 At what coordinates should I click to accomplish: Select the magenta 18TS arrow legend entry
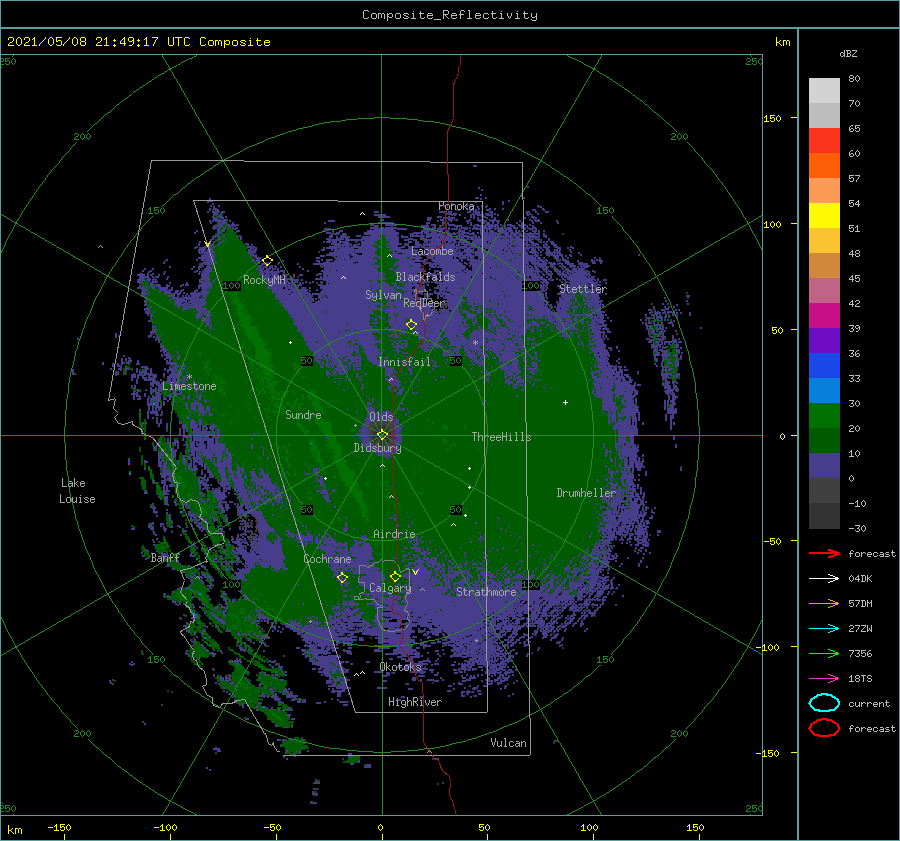coord(824,679)
